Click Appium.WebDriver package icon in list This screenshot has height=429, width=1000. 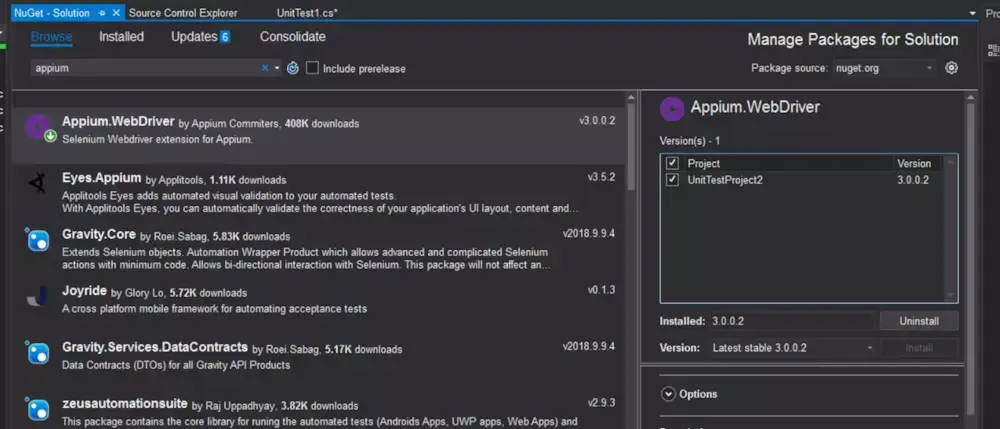pyautogui.click(x=38, y=127)
